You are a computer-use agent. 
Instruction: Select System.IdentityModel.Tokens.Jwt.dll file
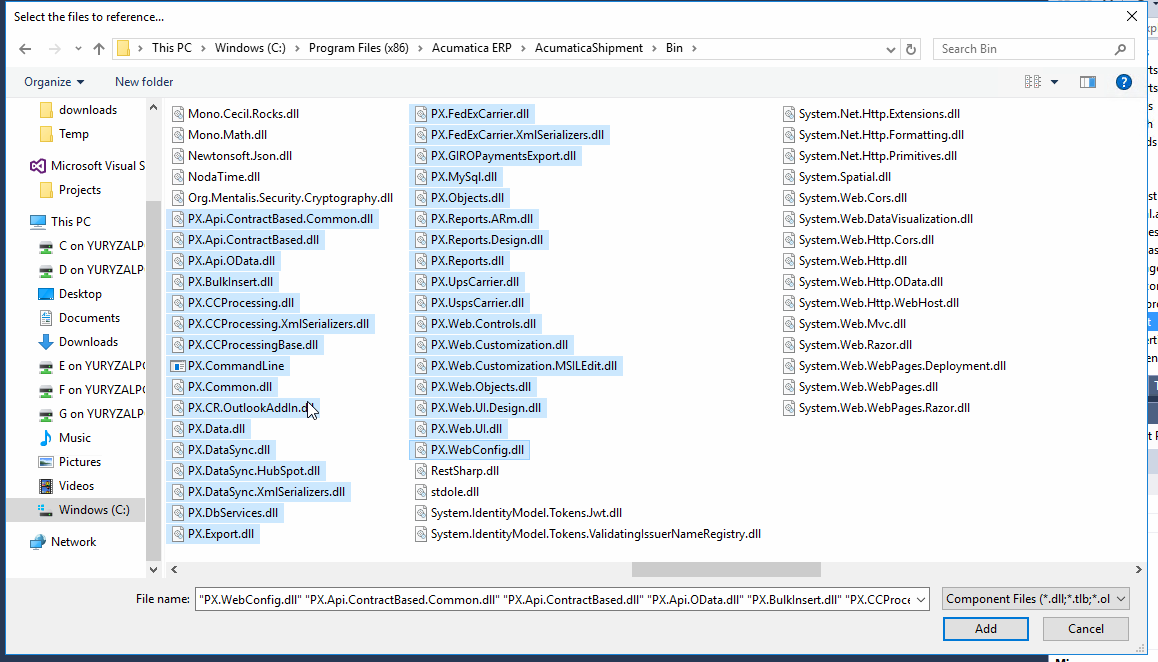coord(518,513)
